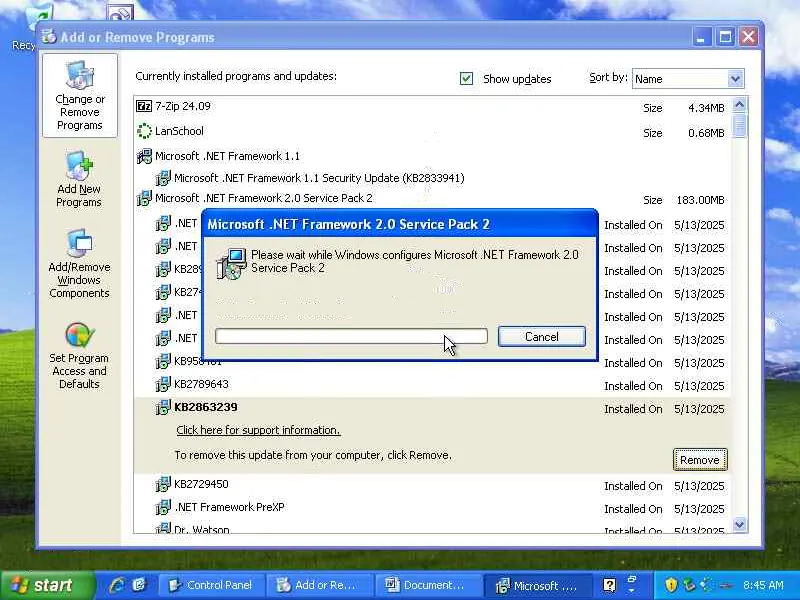Click the KB2729450 update icon
800x600 pixels.
coord(163,484)
